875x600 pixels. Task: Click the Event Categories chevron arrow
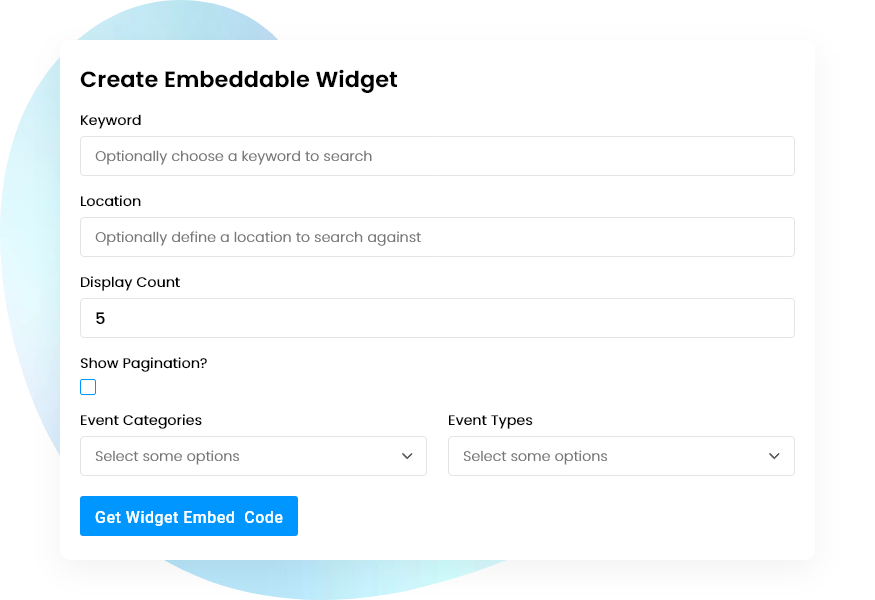407,456
